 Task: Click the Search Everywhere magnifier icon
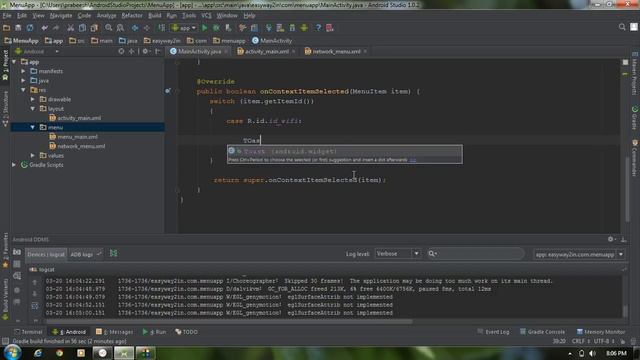[x=622, y=27]
